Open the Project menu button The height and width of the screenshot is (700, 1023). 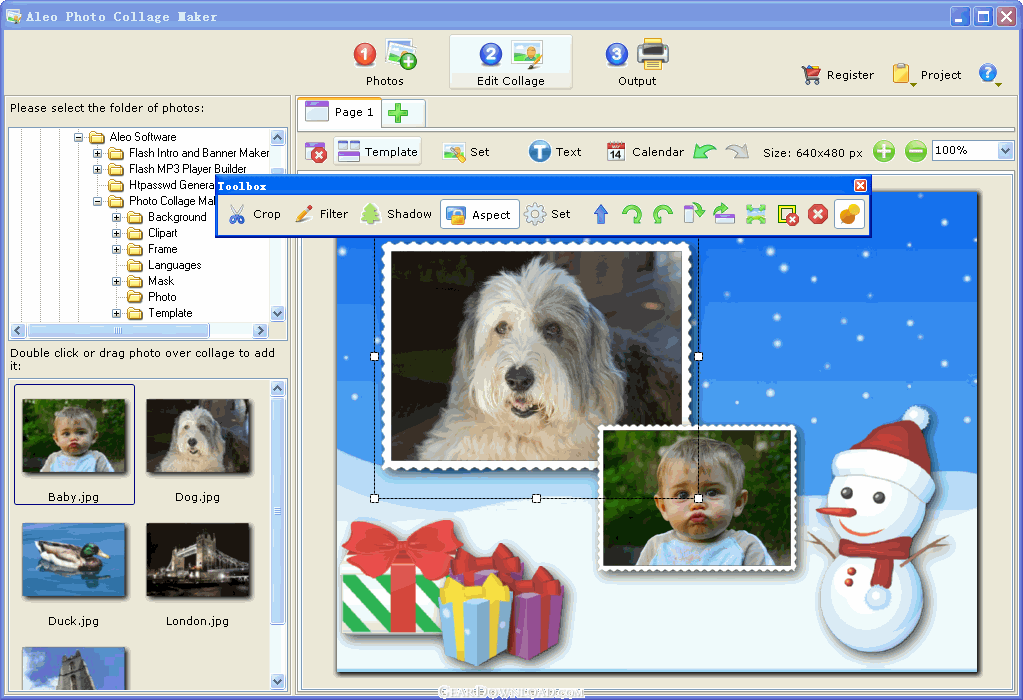pos(926,74)
